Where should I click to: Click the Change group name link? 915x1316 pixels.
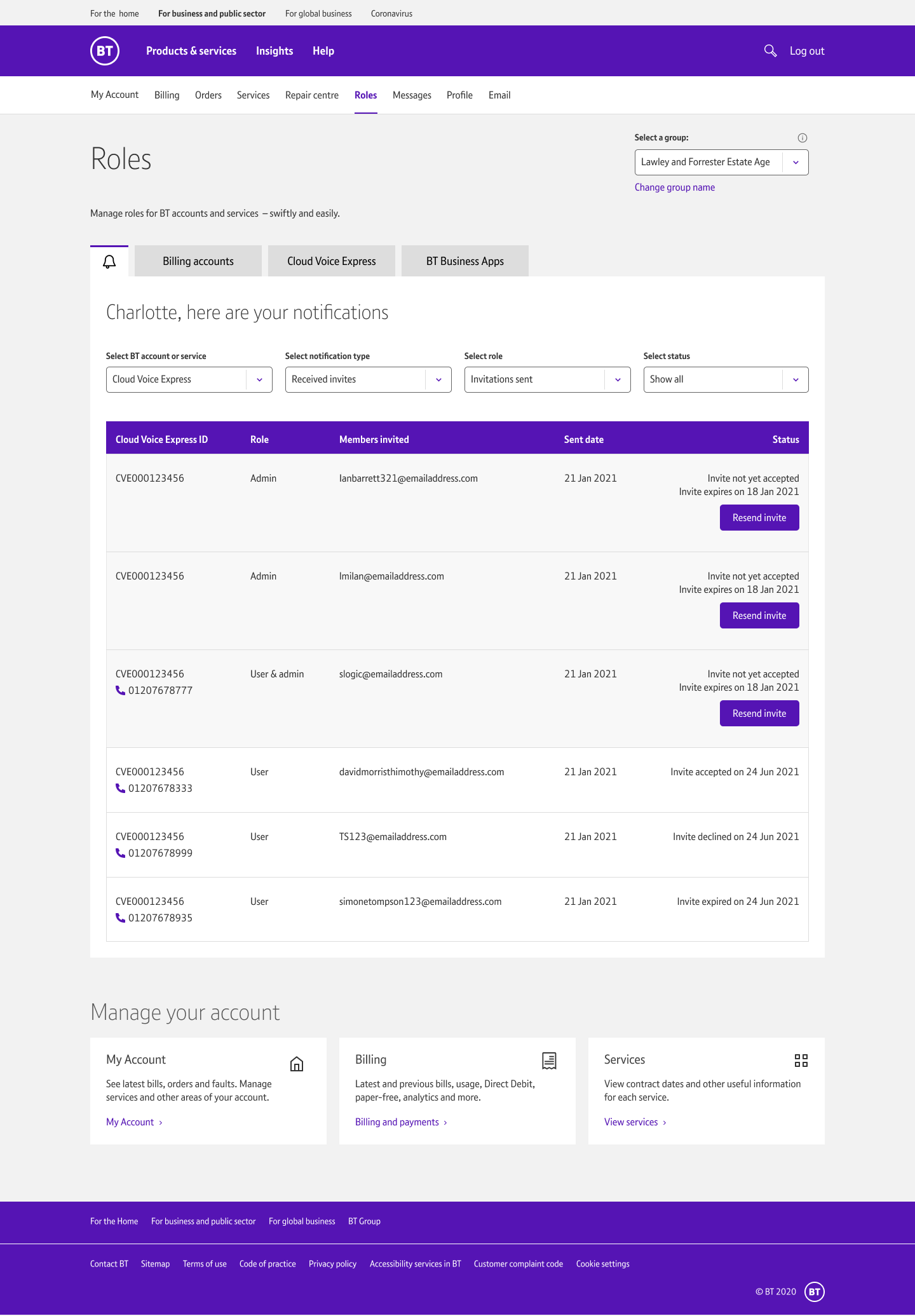[675, 187]
